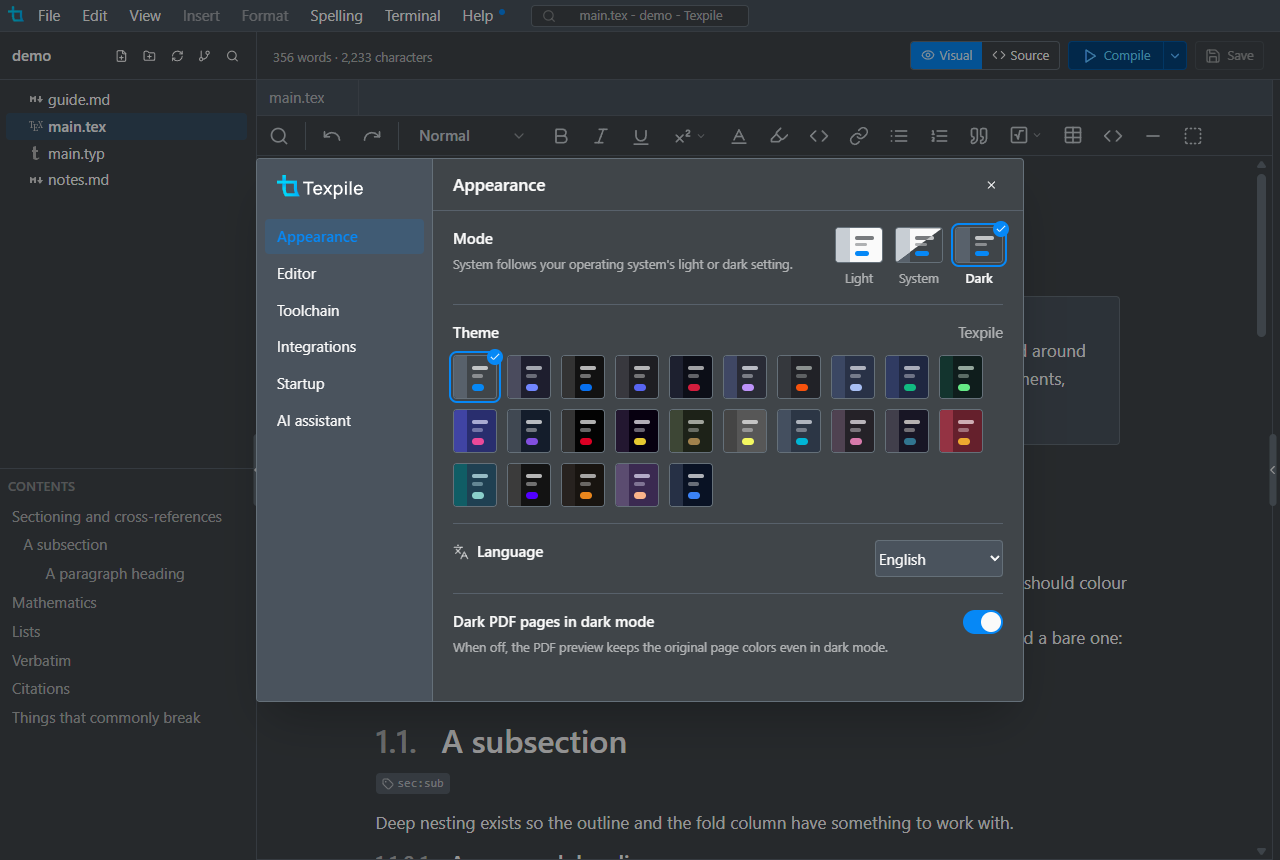Select the maroon red theme swatch

[961, 431]
